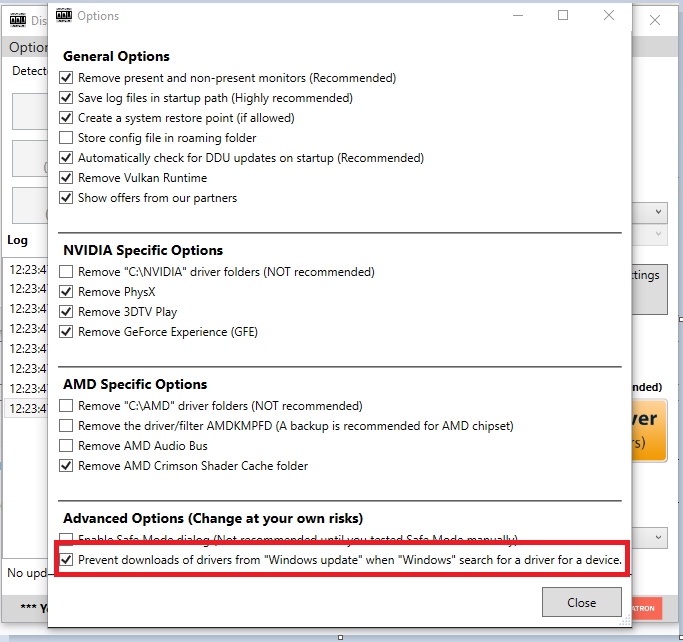This screenshot has width=683, height=642.
Task: Select the highlighted last log entry 12:23:4
Action: pos(27,409)
